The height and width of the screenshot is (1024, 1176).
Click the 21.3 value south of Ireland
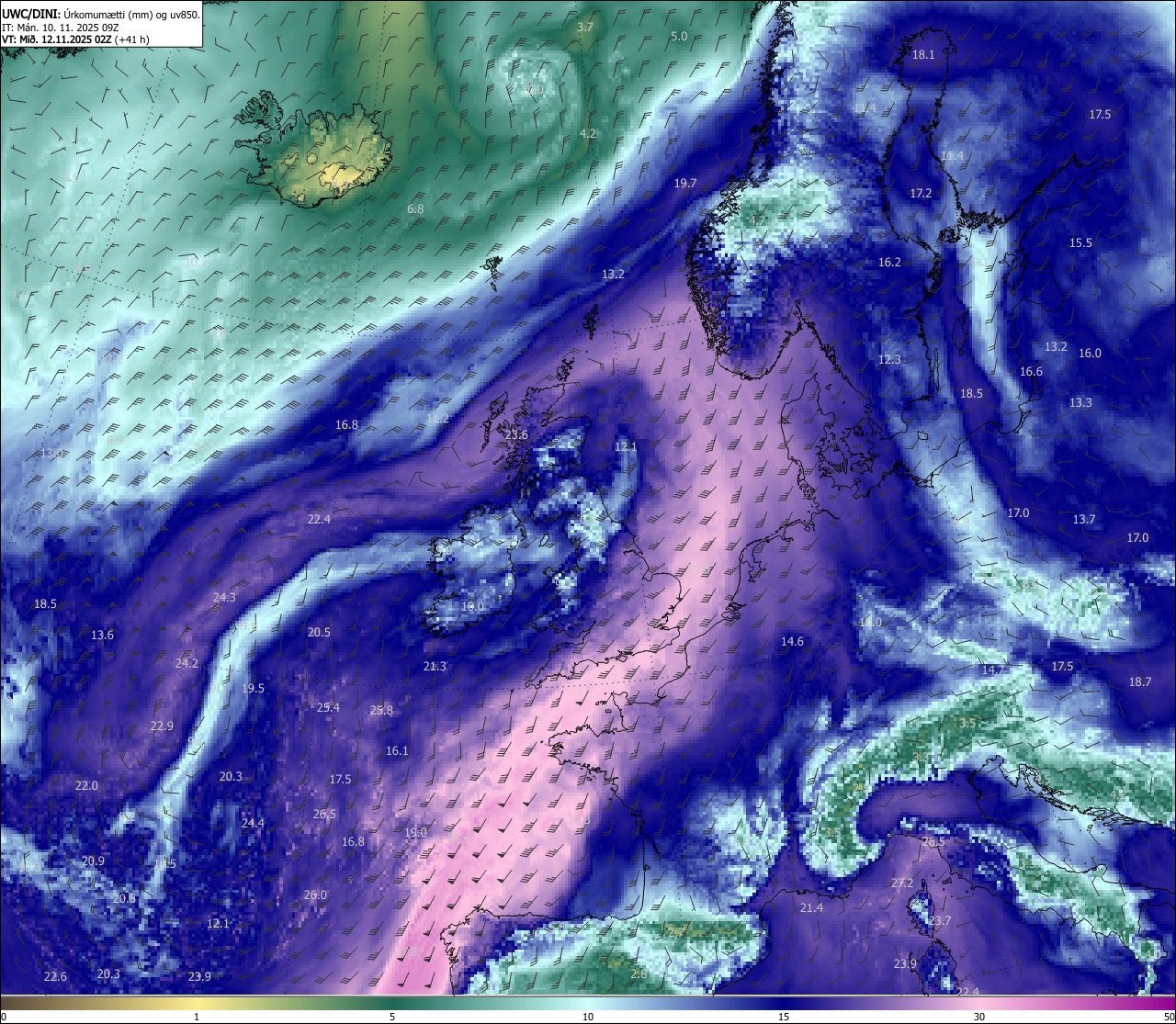point(435,666)
